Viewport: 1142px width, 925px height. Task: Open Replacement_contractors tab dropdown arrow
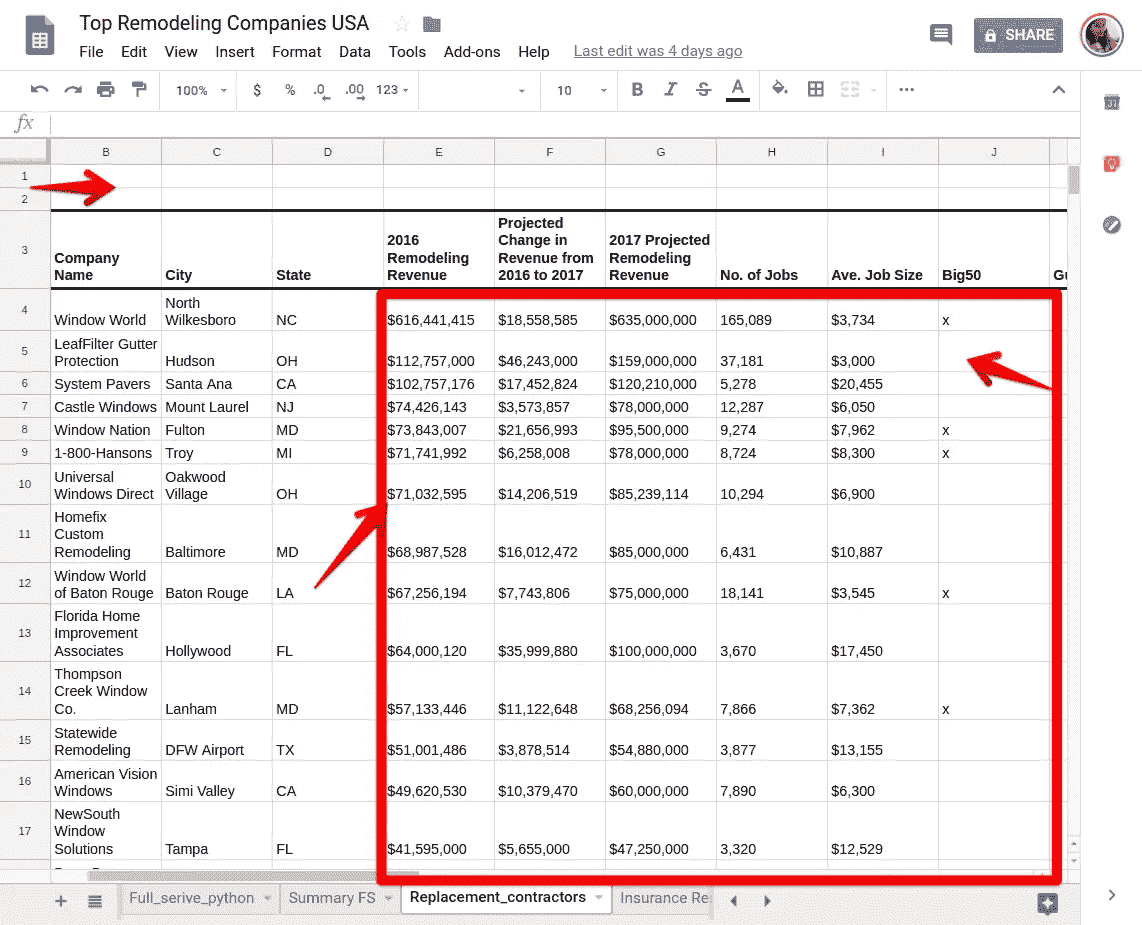point(599,897)
